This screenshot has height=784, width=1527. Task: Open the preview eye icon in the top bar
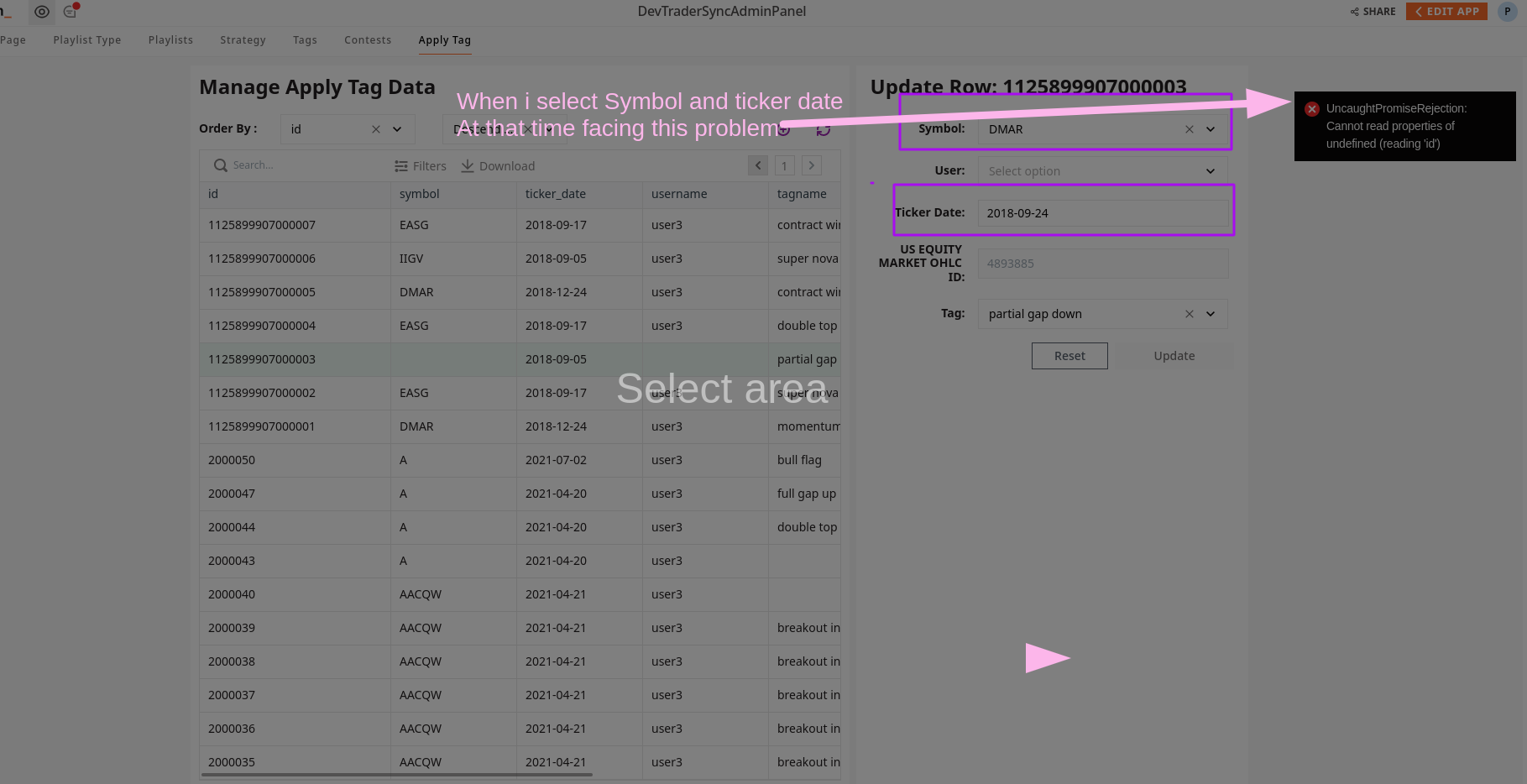[x=41, y=12]
